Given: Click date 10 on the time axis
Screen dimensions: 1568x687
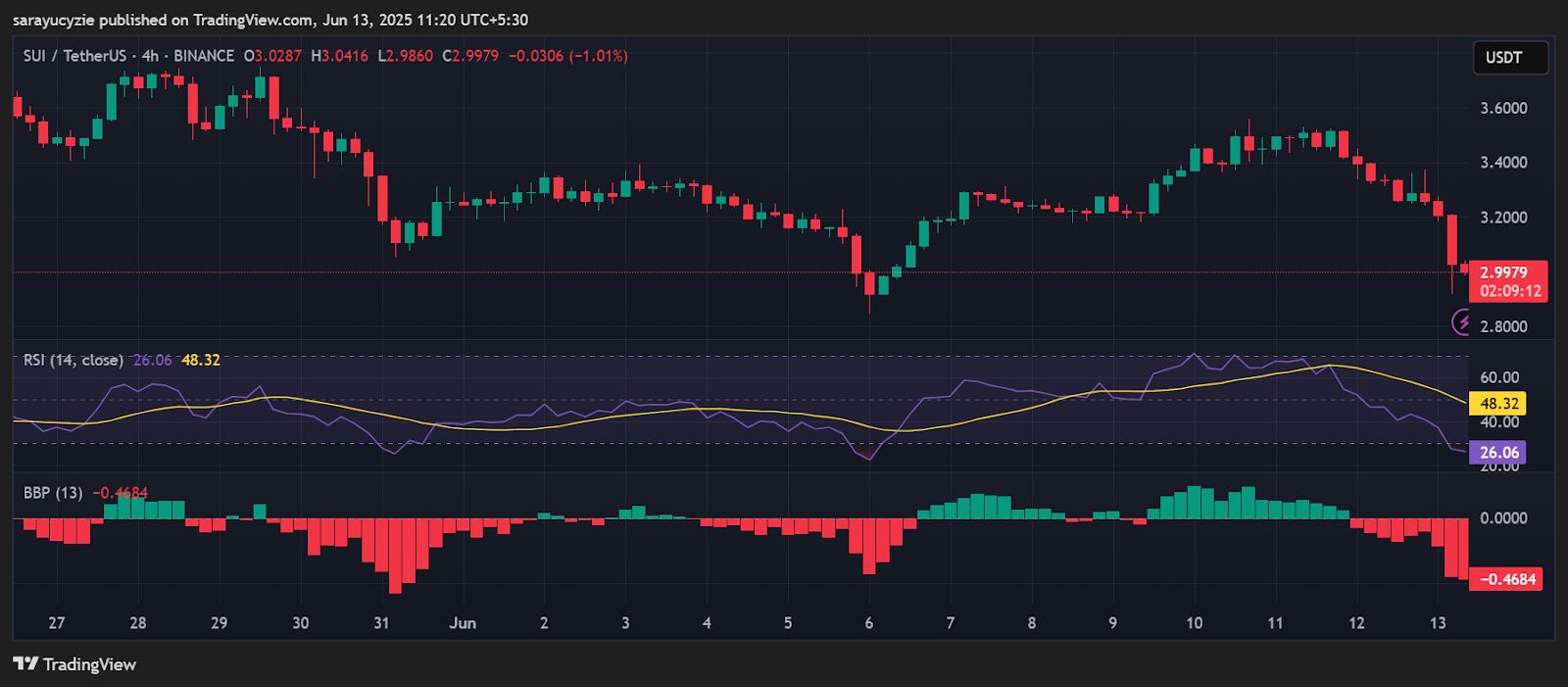Looking at the screenshot, I should 1194,623.
